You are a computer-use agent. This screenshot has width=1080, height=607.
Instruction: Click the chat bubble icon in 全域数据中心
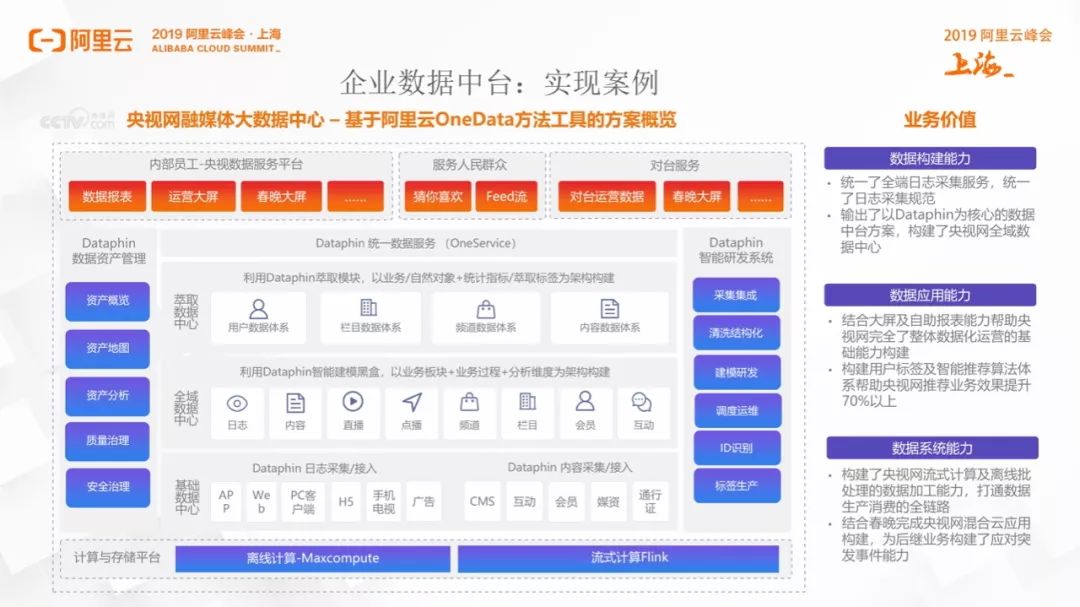pos(642,402)
